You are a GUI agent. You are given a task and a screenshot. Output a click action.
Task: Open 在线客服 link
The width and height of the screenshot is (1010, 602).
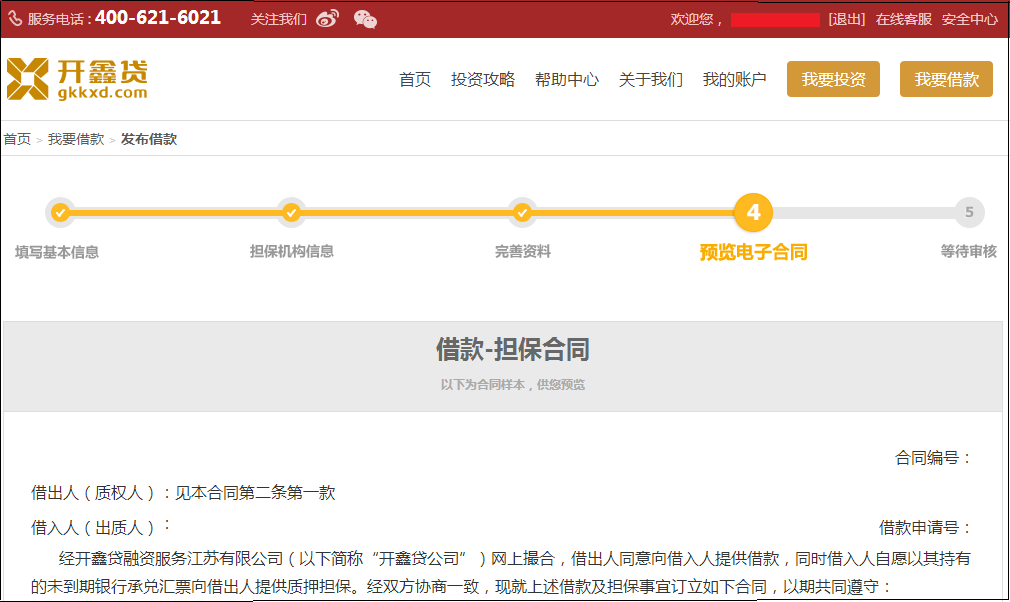[x=904, y=19]
